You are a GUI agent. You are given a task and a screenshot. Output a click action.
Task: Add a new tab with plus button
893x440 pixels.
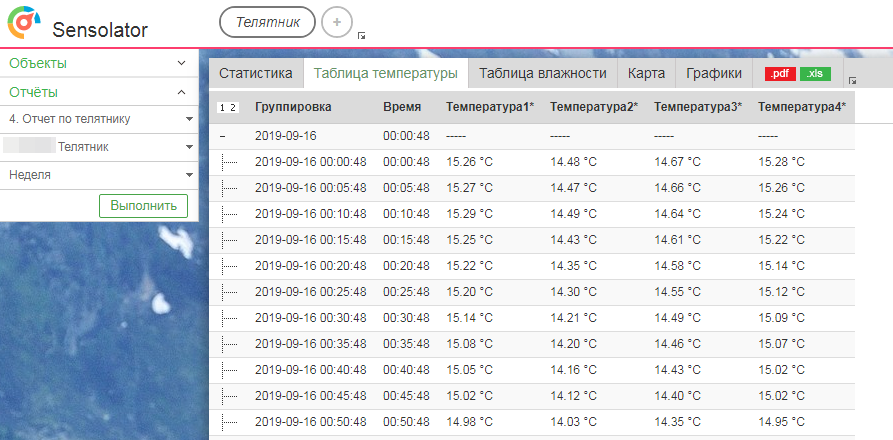pos(337,21)
